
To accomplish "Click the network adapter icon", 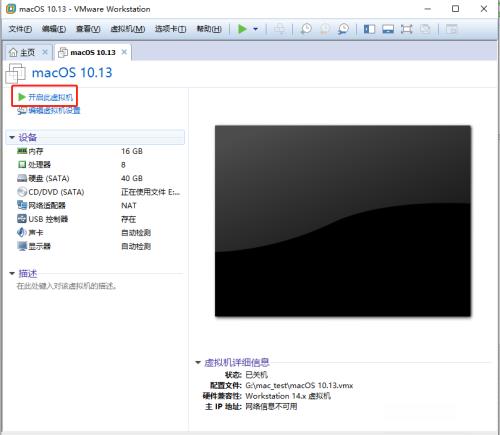I will pyautogui.click(x=22, y=205).
